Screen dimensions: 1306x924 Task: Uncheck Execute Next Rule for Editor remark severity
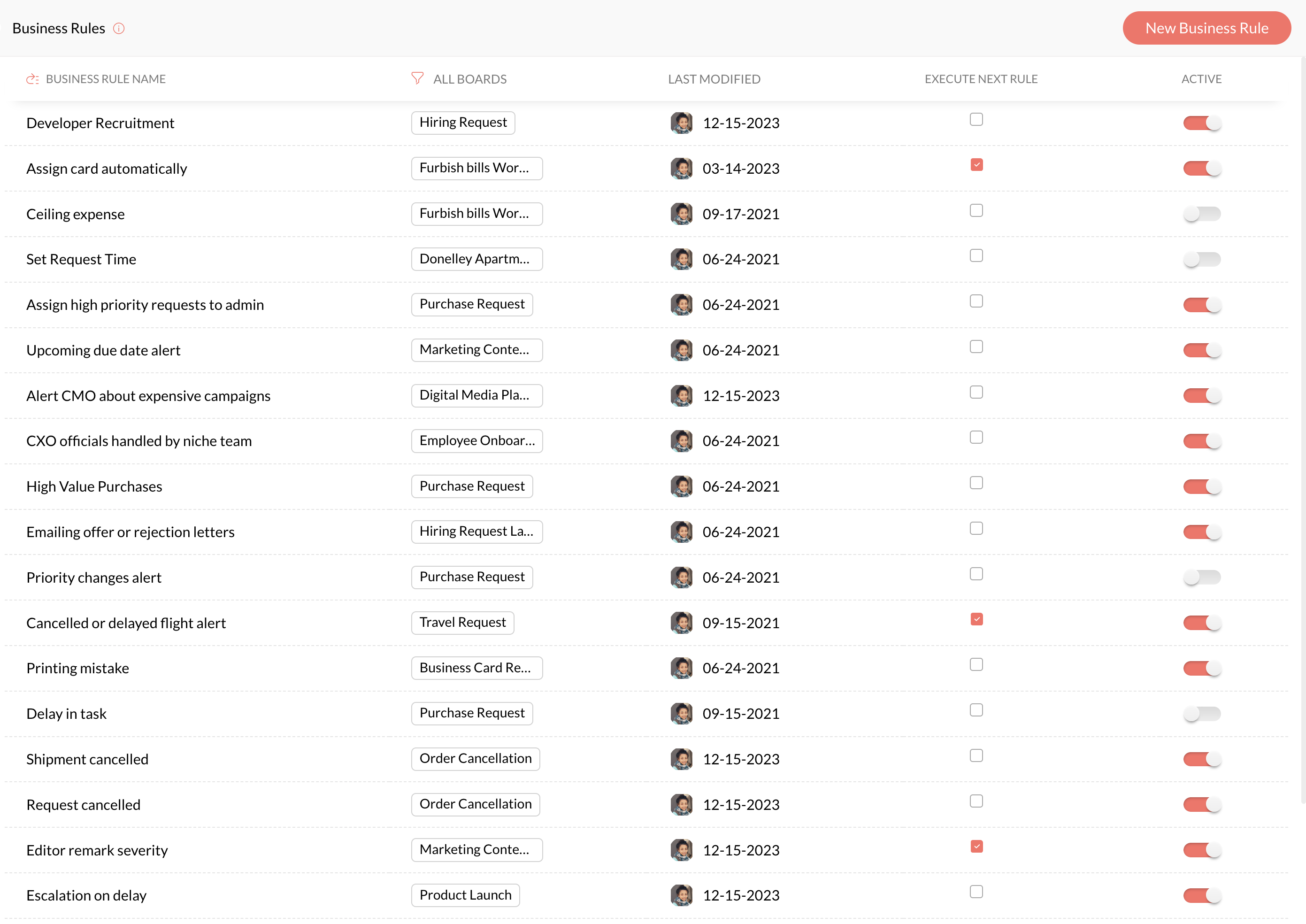(x=976, y=847)
